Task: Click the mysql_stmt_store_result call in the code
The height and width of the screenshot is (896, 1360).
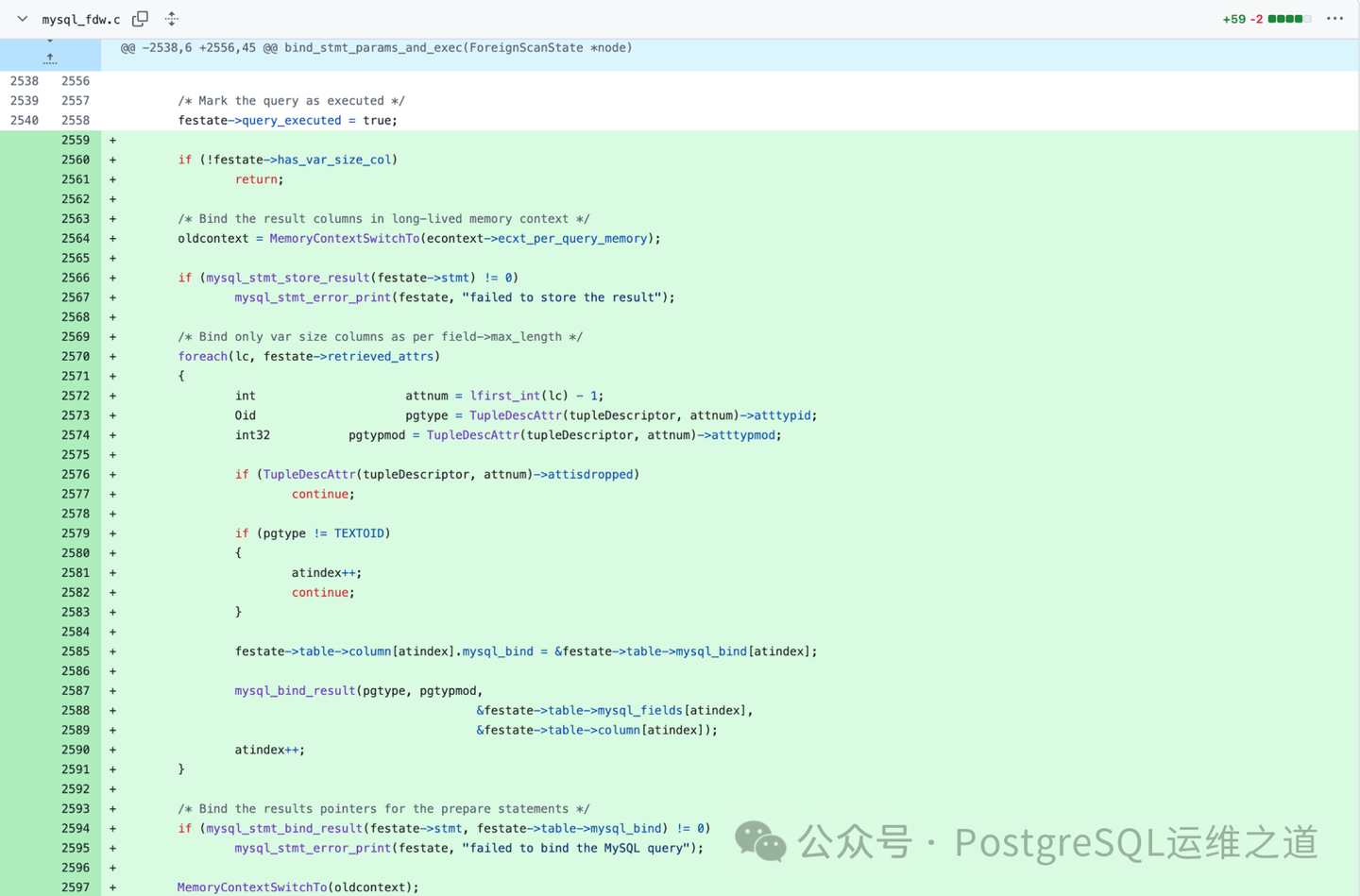Action: click(x=287, y=278)
